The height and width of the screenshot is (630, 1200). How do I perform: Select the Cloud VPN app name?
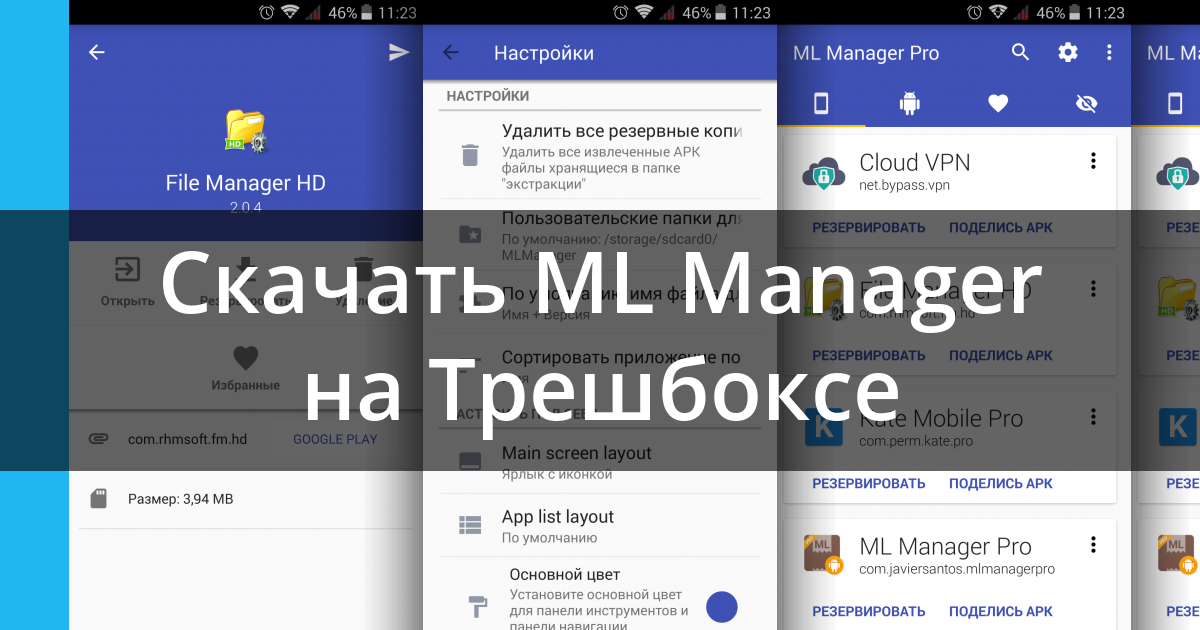[915, 162]
